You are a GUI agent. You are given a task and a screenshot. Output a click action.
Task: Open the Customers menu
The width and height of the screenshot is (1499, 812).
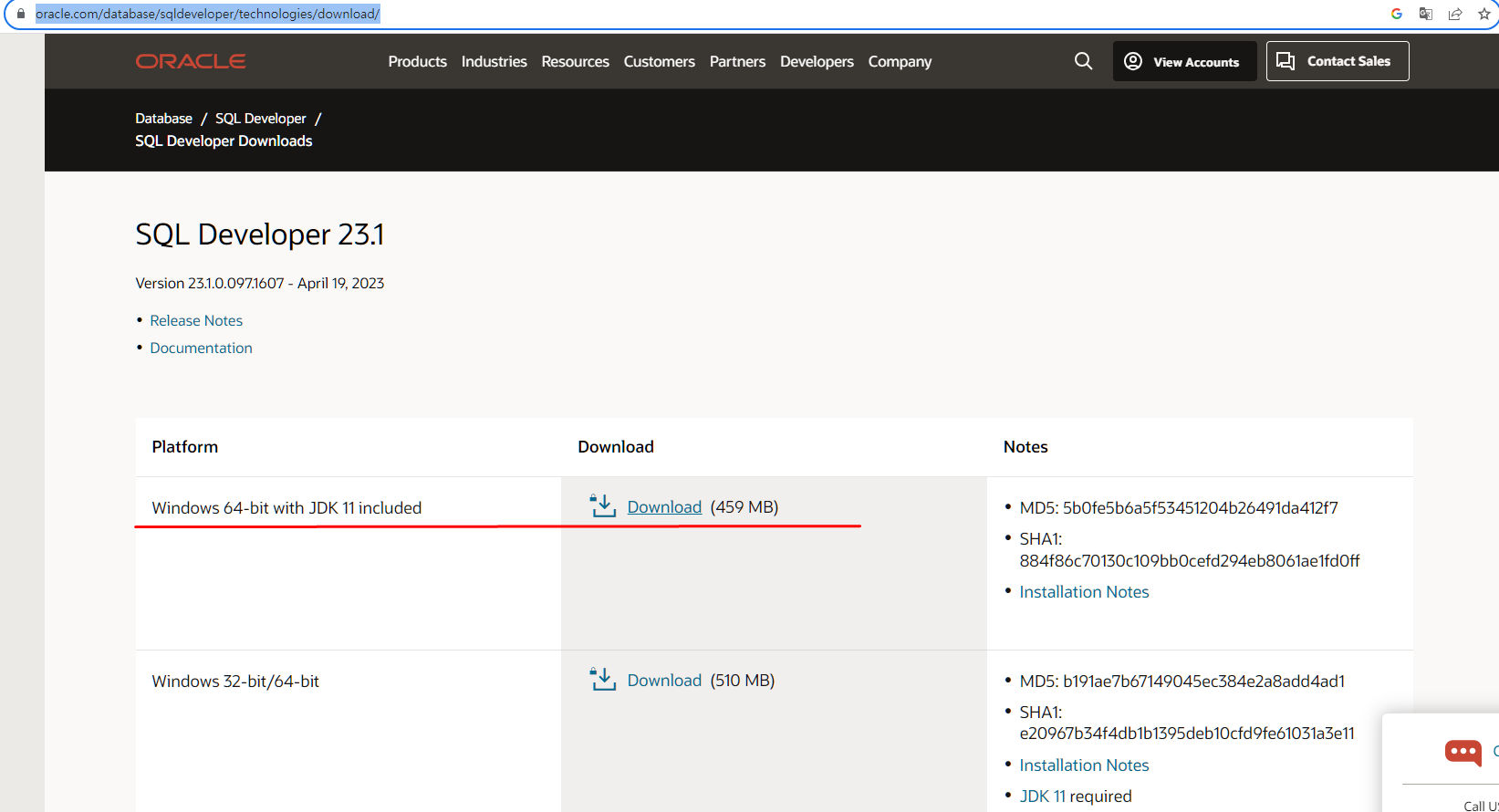pyautogui.click(x=660, y=61)
